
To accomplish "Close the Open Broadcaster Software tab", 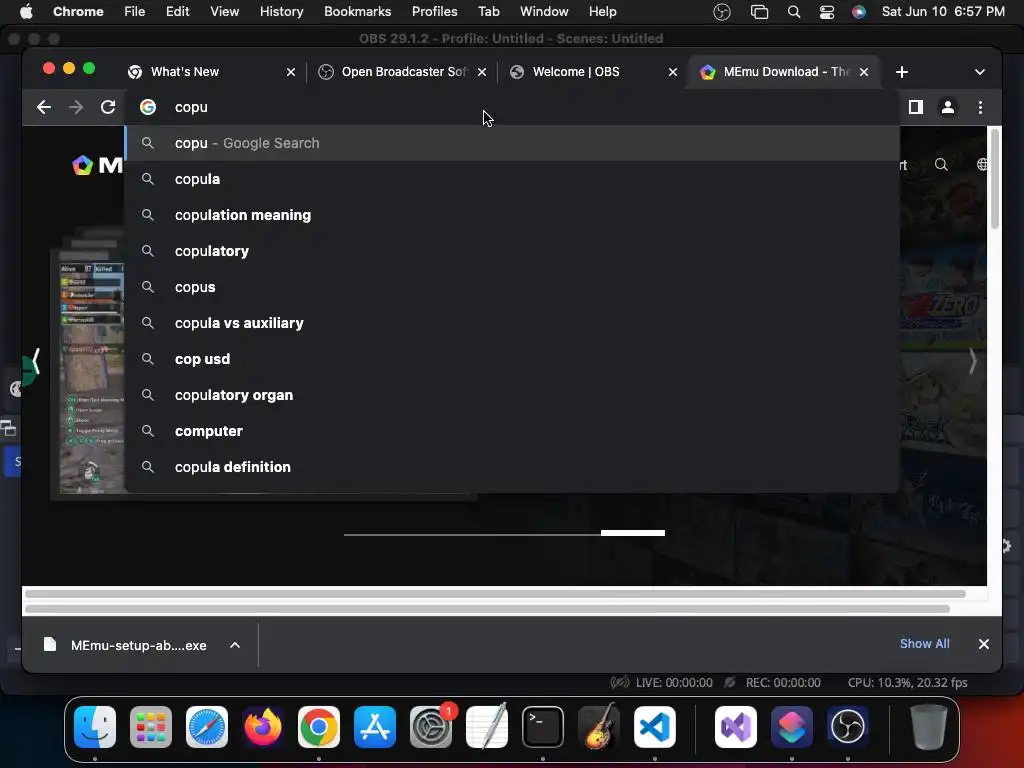I will 482,72.
